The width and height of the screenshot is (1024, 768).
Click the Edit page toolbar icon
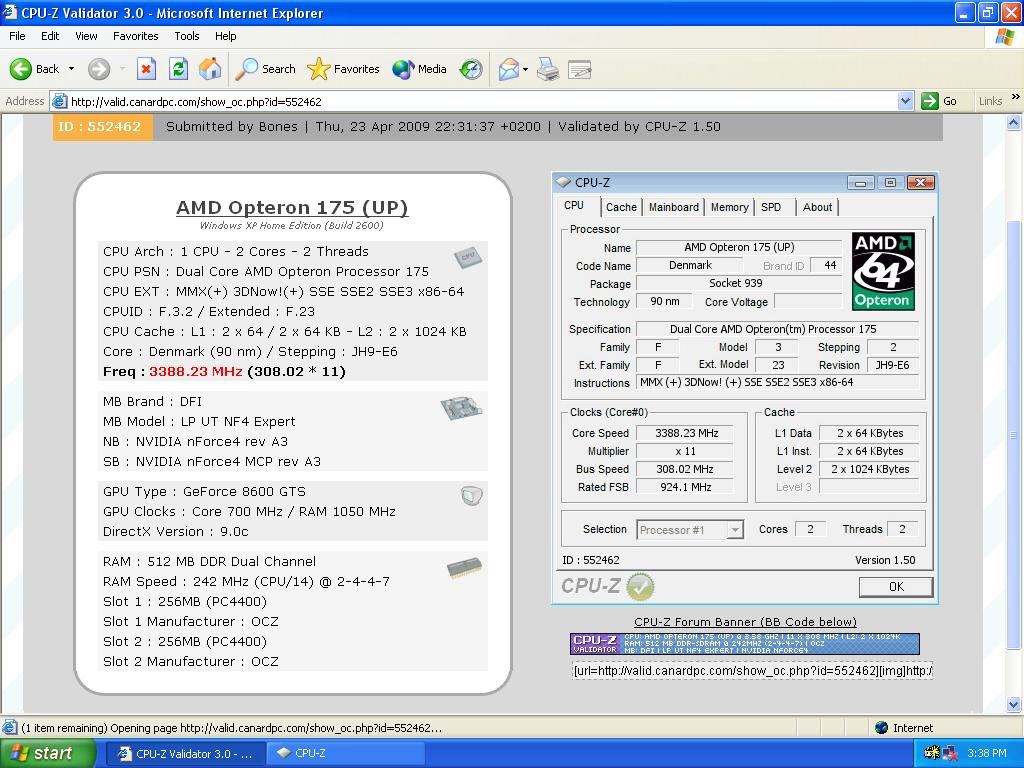point(579,69)
